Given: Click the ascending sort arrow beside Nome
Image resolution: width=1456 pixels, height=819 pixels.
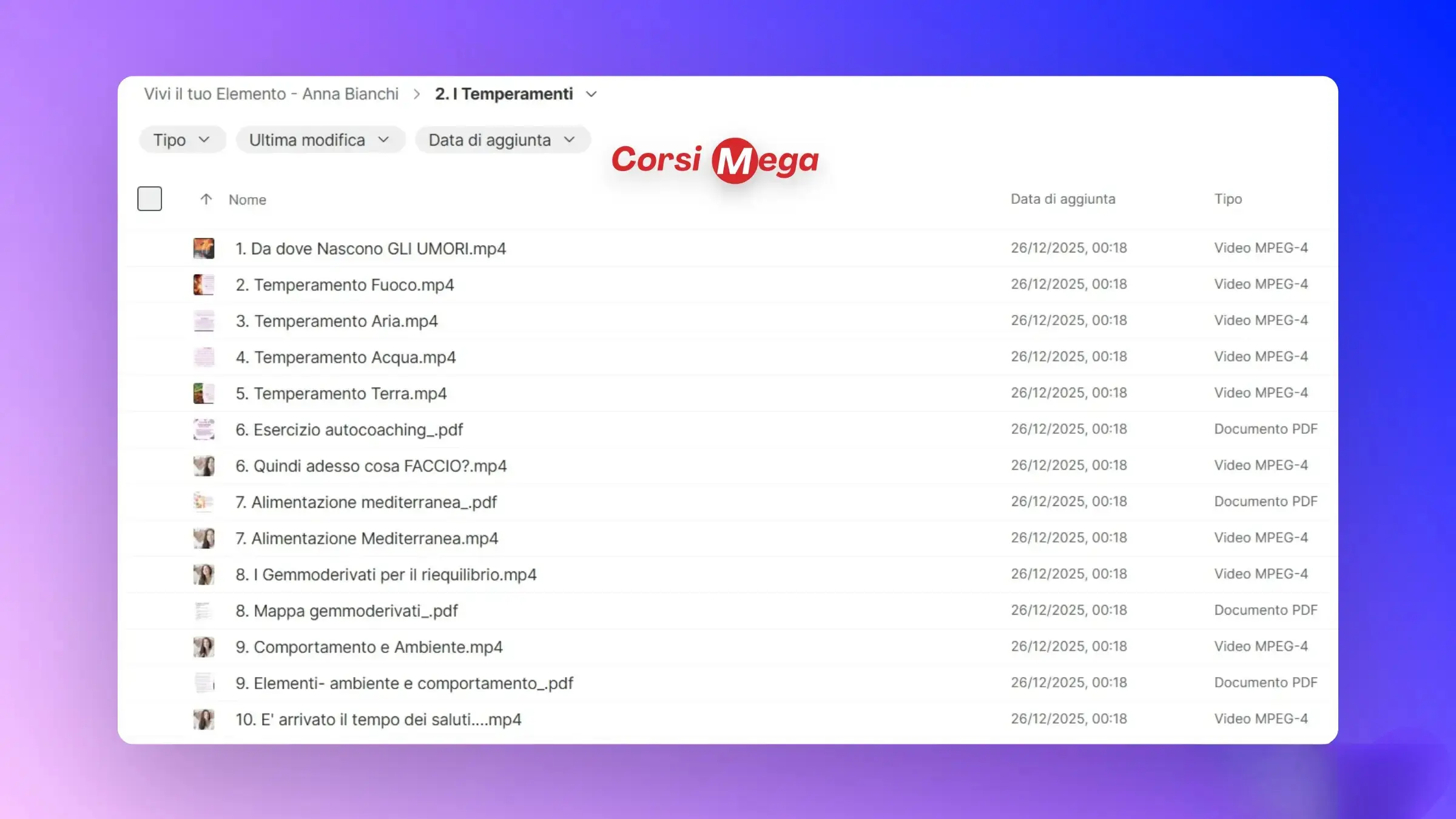Looking at the screenshot, I should point(206,199).
